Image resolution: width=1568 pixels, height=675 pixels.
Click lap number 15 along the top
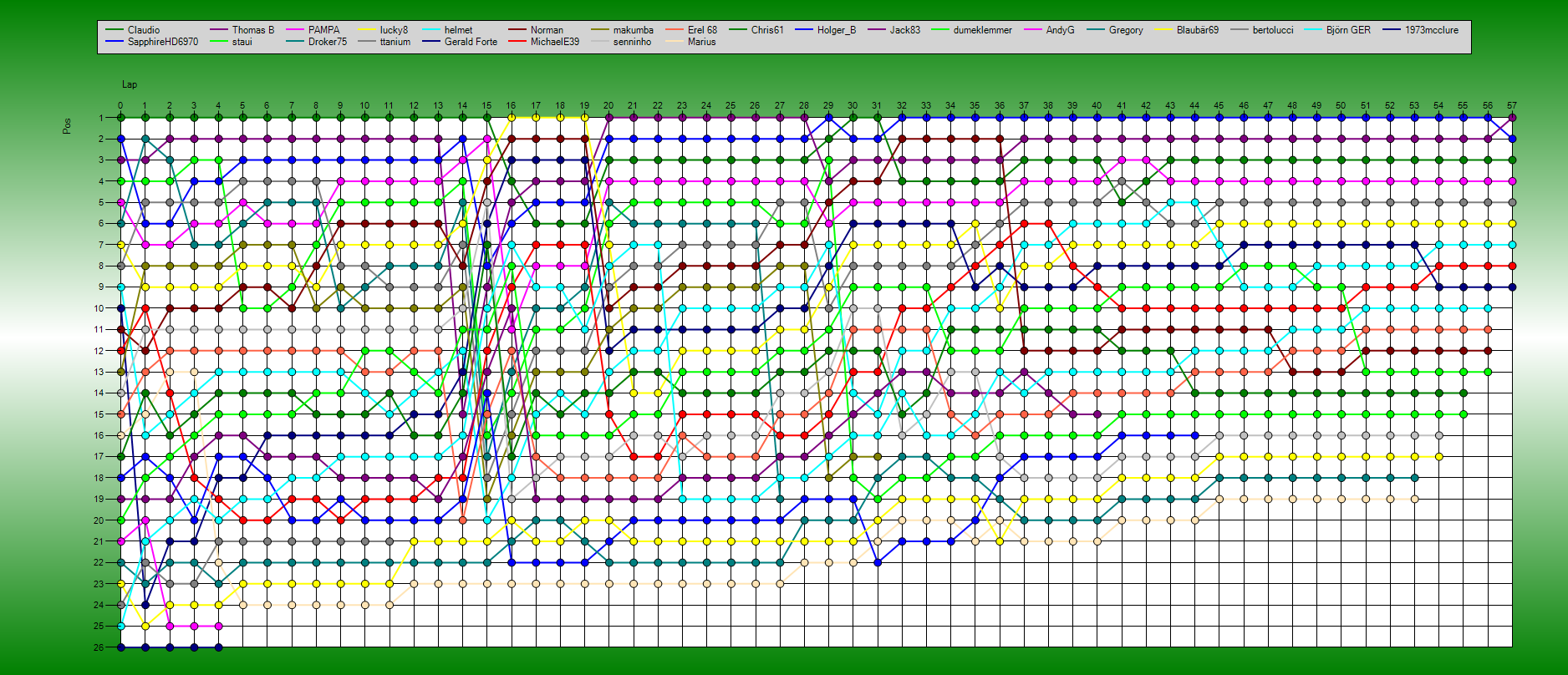(x=486, y=106)
